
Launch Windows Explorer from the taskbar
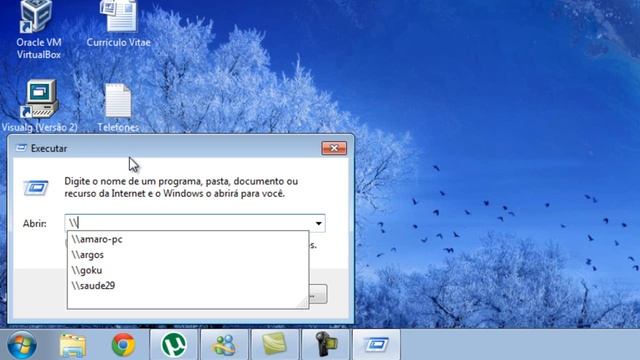[73, 345]
